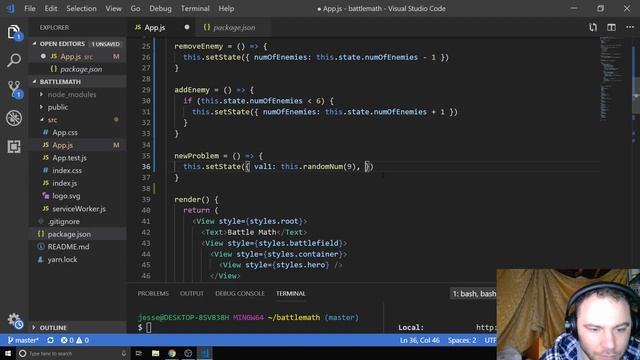640x360 pixels.
Task: Open the Debug menu
Action: [160, 9]
